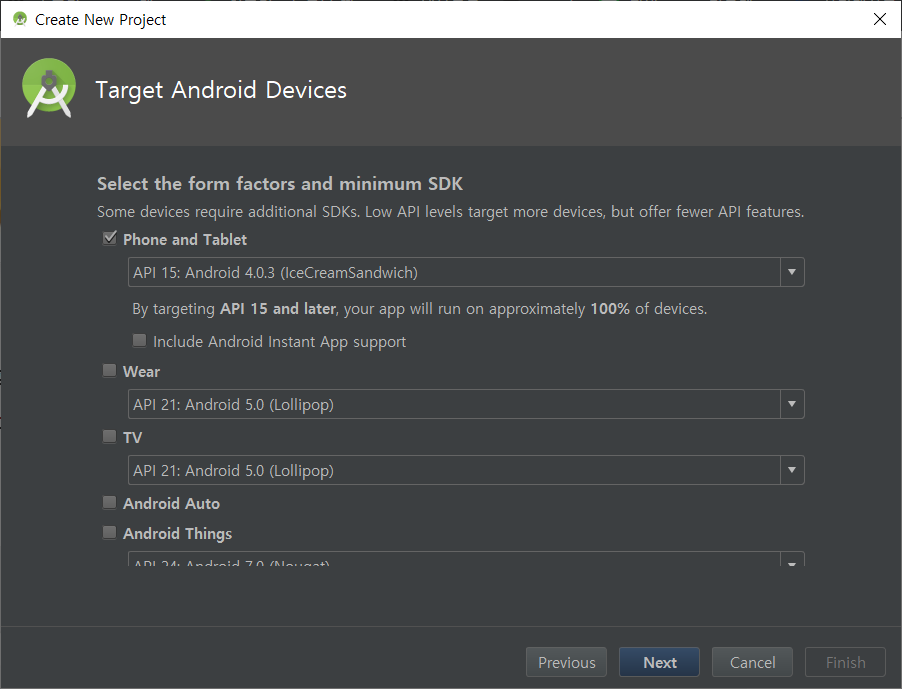Tick the Android Auto checkbox
The width and height of the screenshot is (902, 689).
tap(109, 503)
